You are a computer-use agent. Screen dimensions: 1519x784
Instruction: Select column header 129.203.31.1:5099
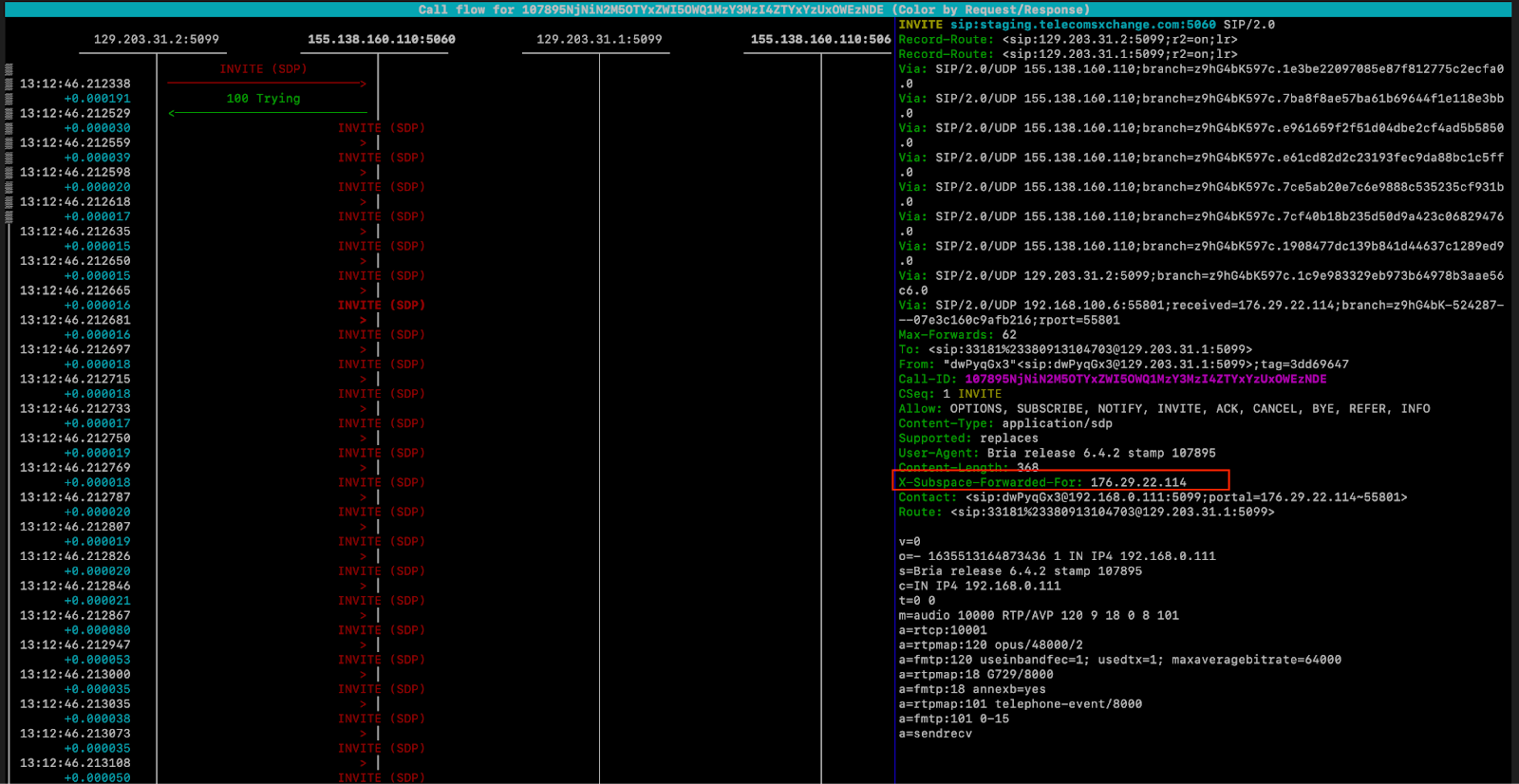599,39
